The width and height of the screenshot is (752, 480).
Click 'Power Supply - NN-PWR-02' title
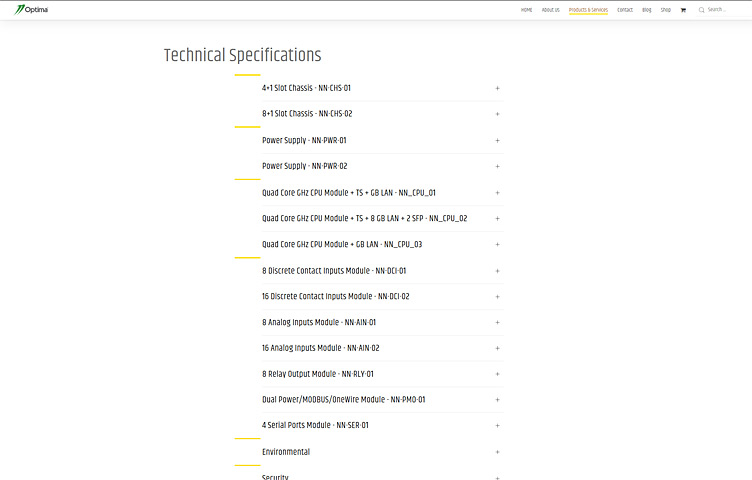tap(305, 166)
